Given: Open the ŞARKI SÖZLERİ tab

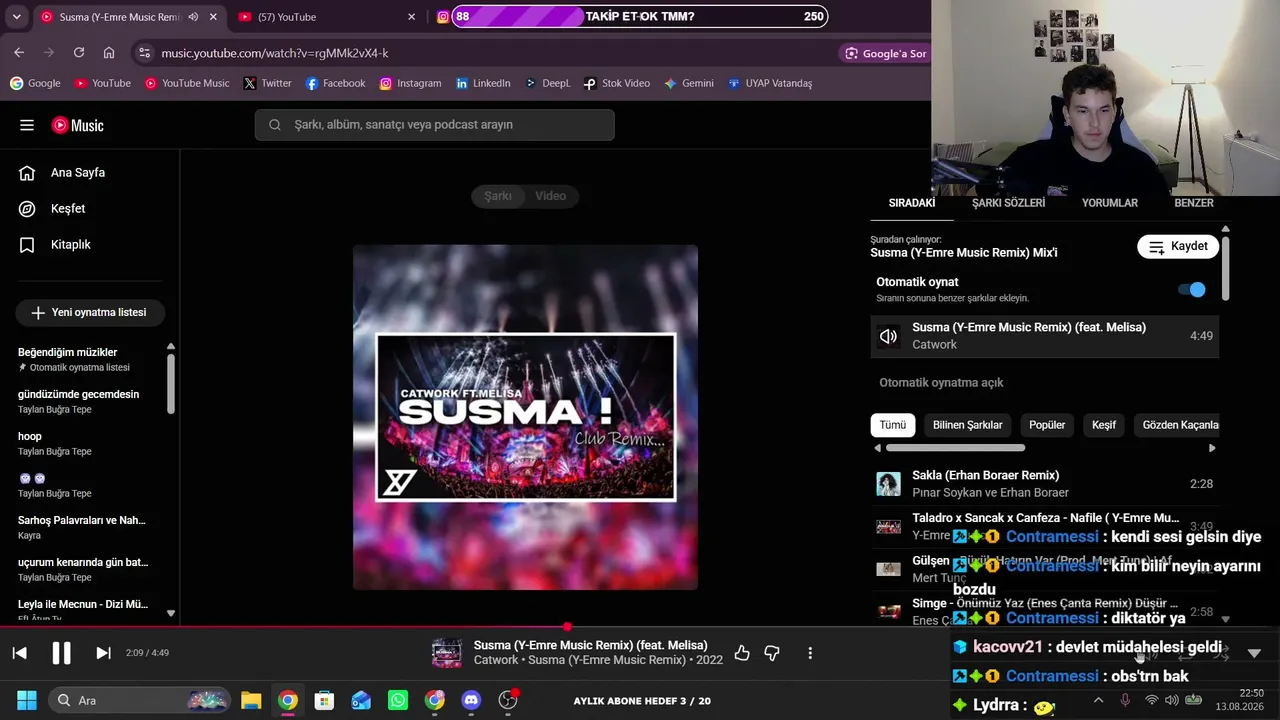Looking at the screenshot, I should click(1008, 203).
